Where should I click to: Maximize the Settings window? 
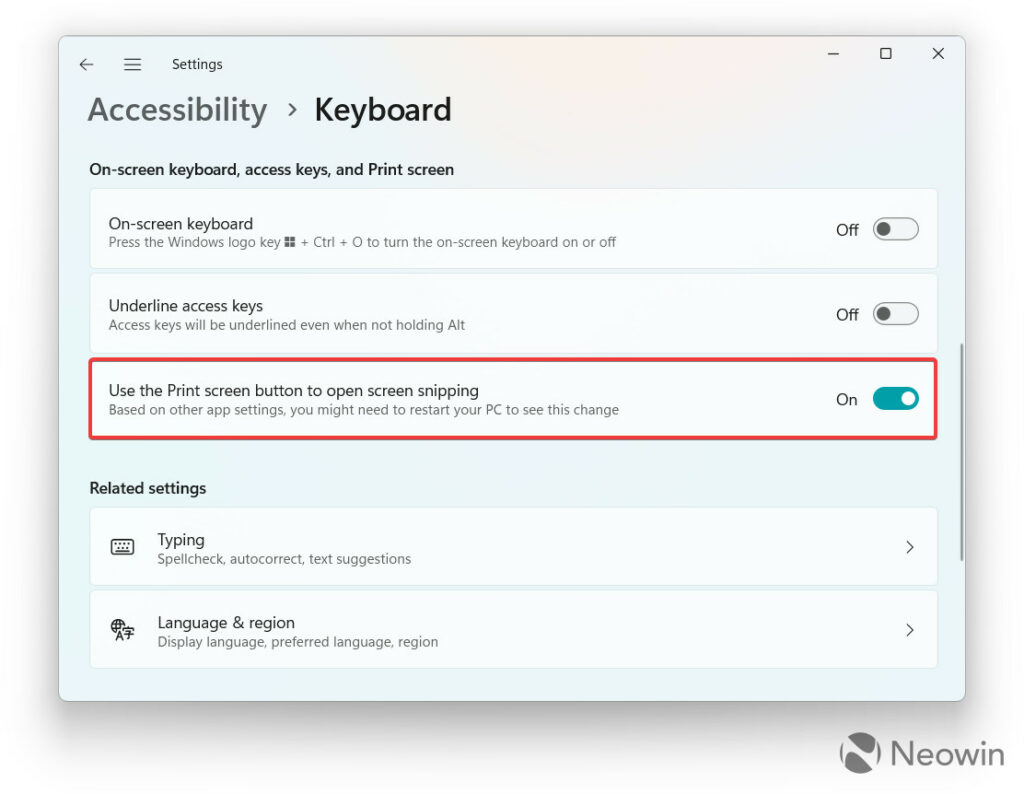pos(885,54)
